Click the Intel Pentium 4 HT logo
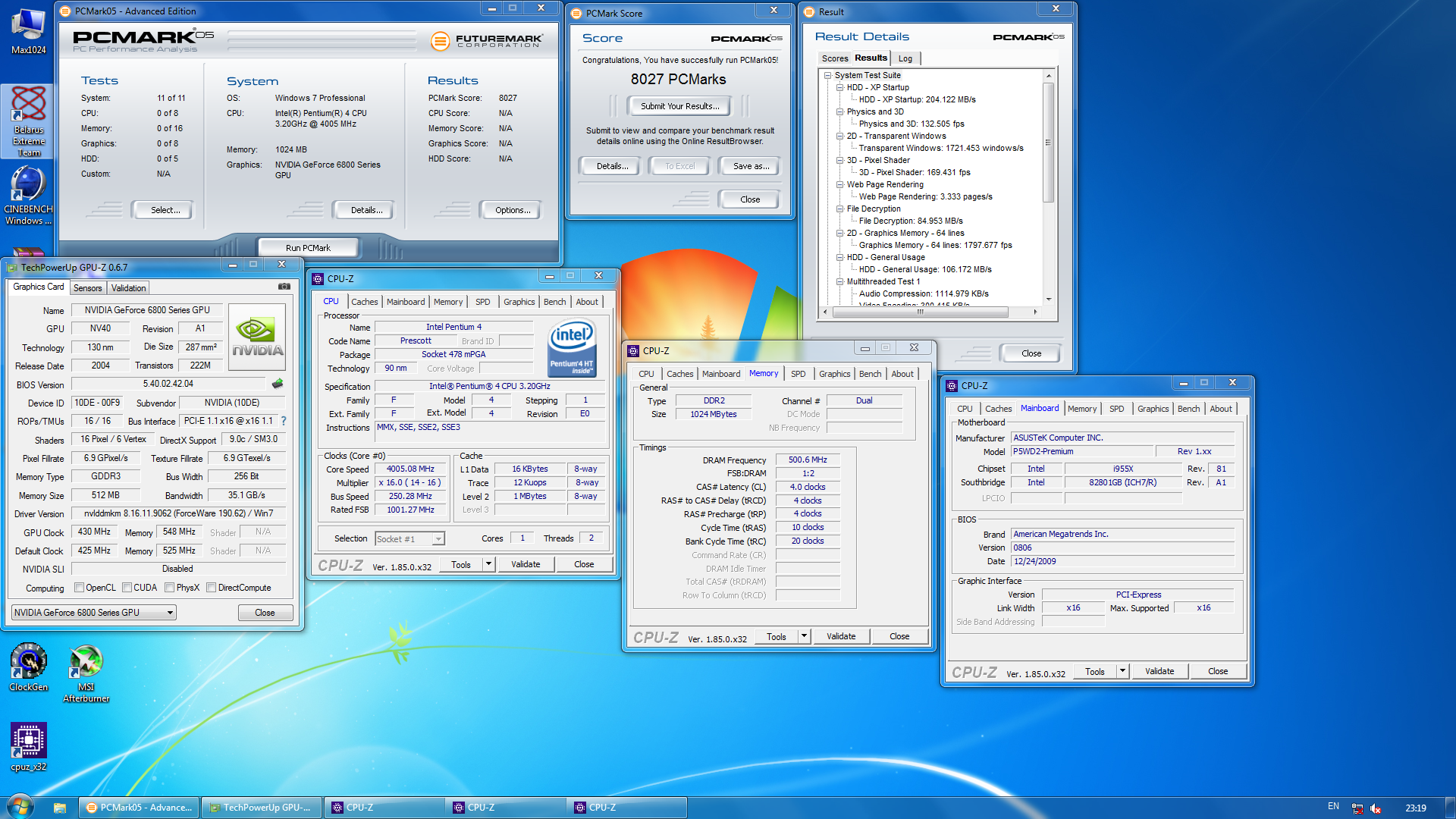The height and width of the screenshot is (819, 1456). [572, 347]
